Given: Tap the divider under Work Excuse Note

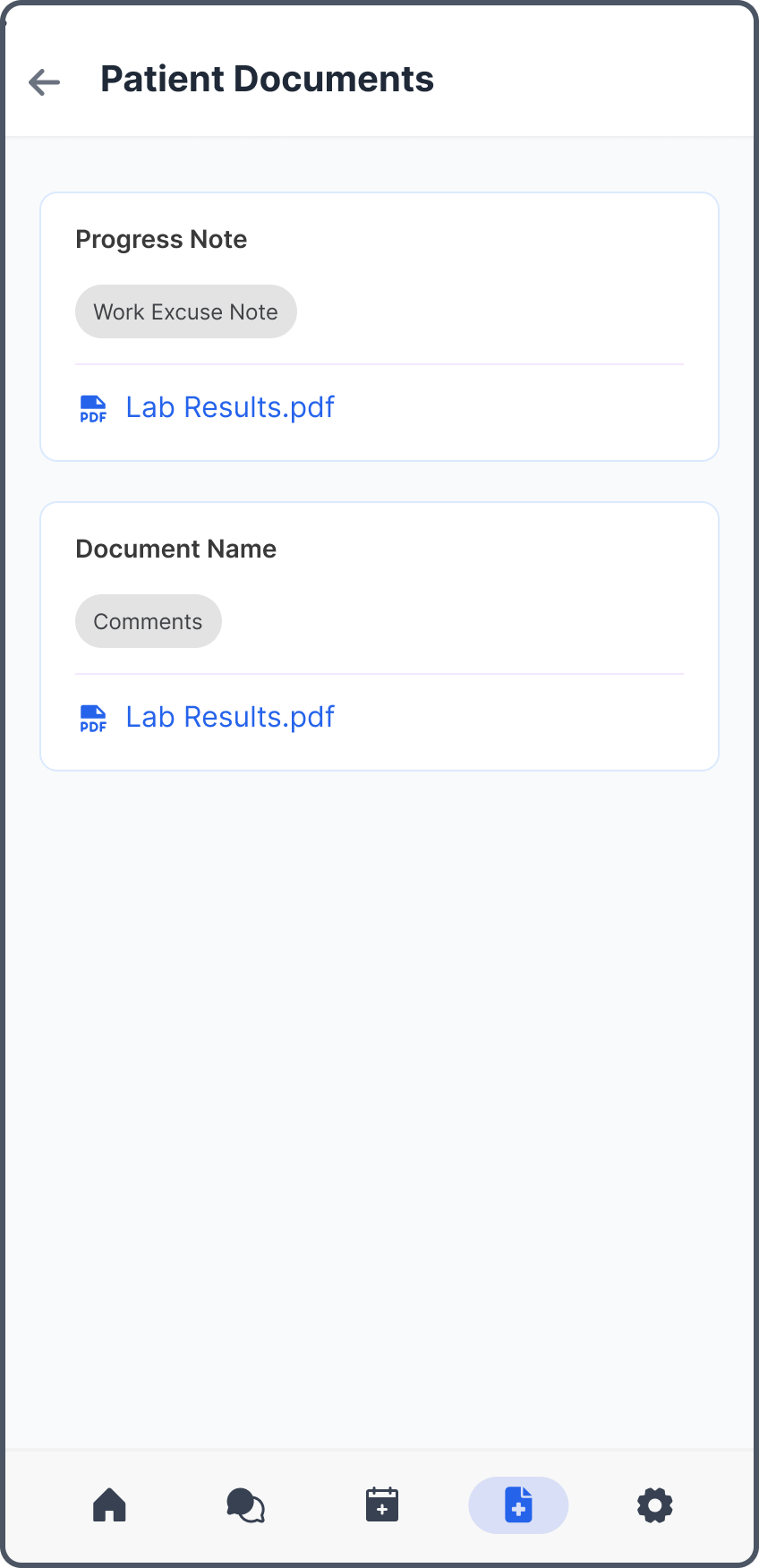Looking at the screenshot, I should click(x=379, y=363).
